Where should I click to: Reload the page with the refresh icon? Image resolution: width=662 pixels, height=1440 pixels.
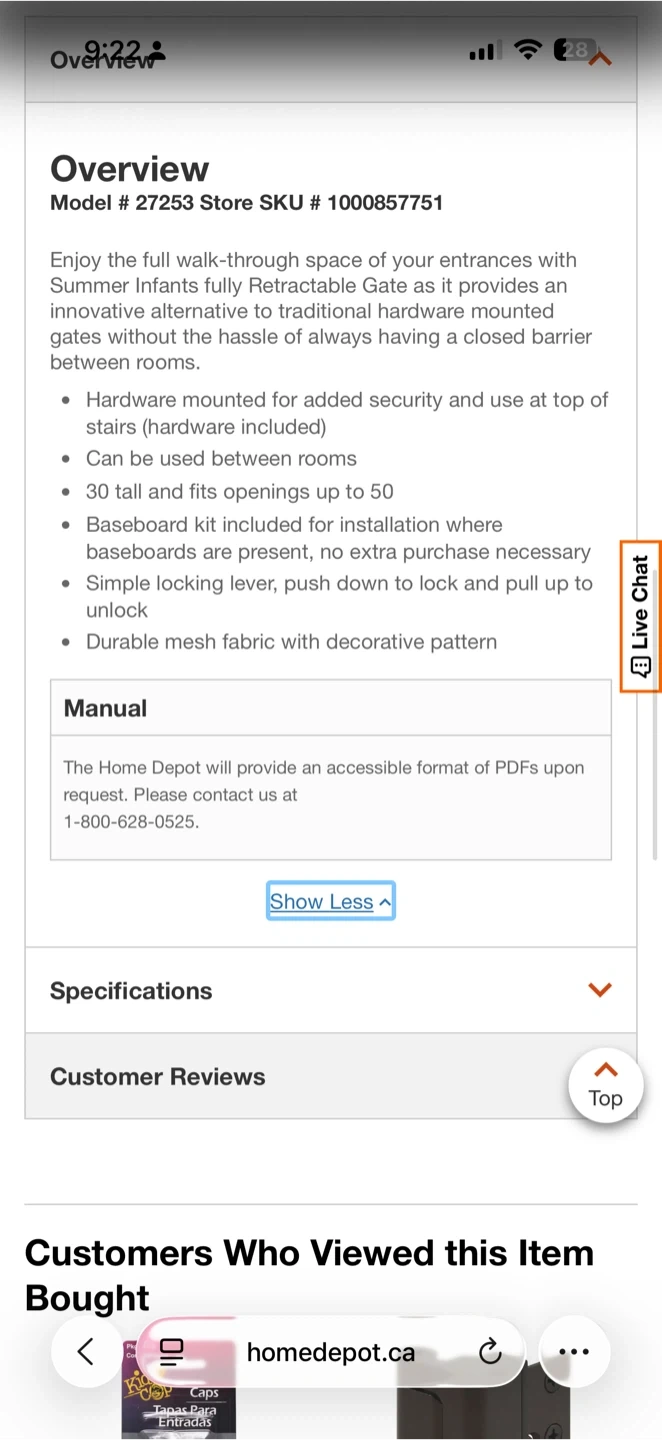(490, 1352)
